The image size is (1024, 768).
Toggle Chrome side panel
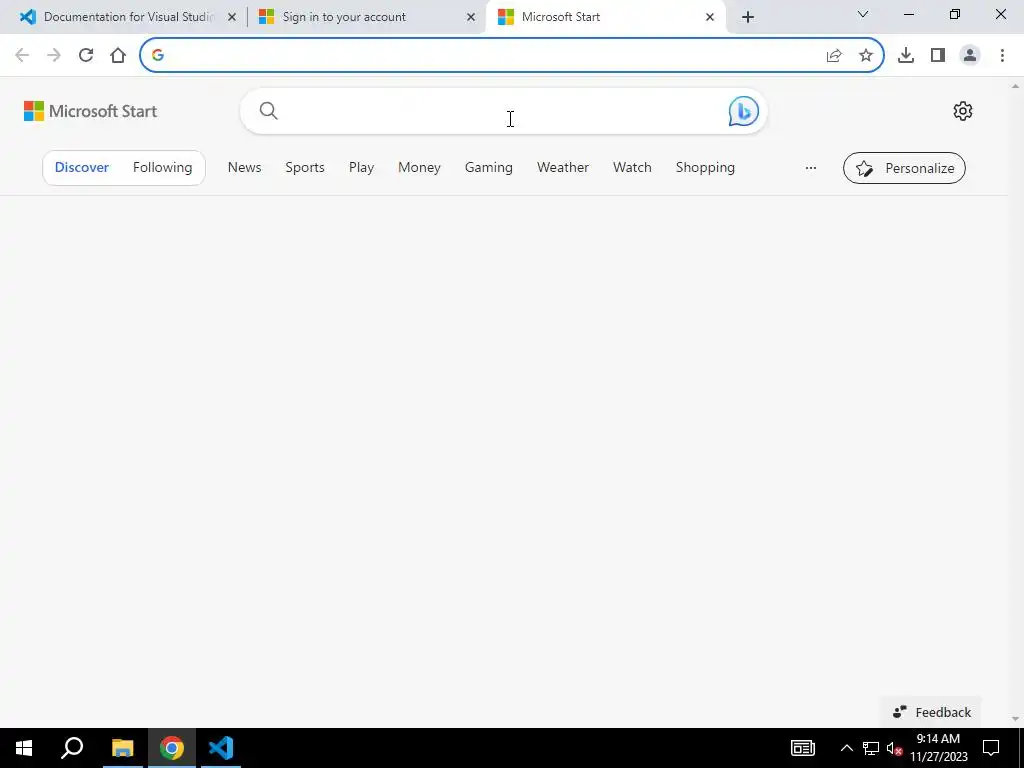[938, 55]
